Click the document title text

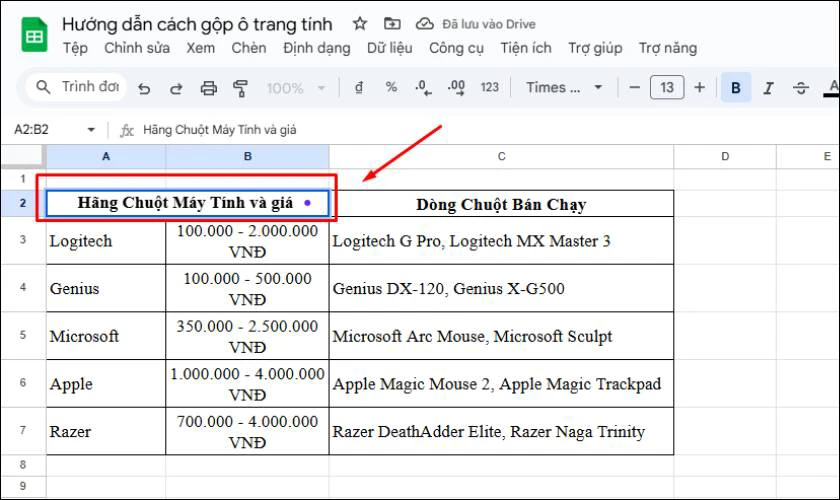[x=197, y=24]
